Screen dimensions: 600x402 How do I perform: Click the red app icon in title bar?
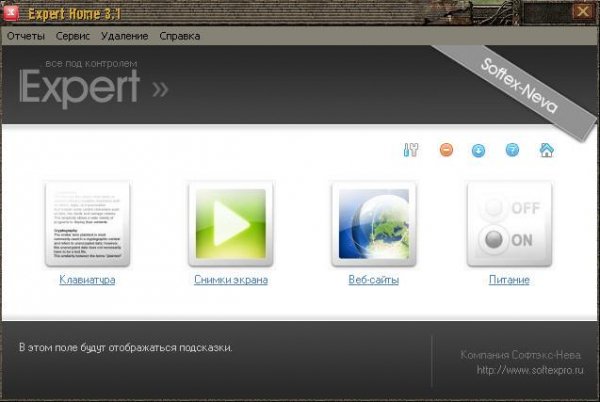(x=11, y=13)
